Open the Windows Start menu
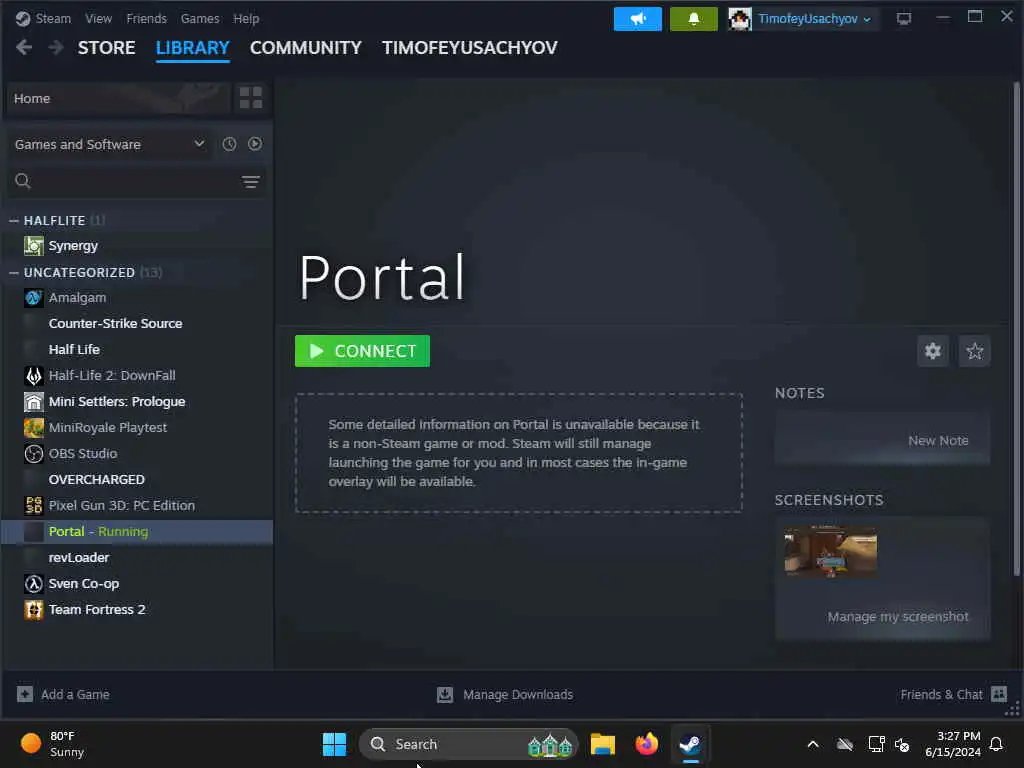 pos(334,744)
